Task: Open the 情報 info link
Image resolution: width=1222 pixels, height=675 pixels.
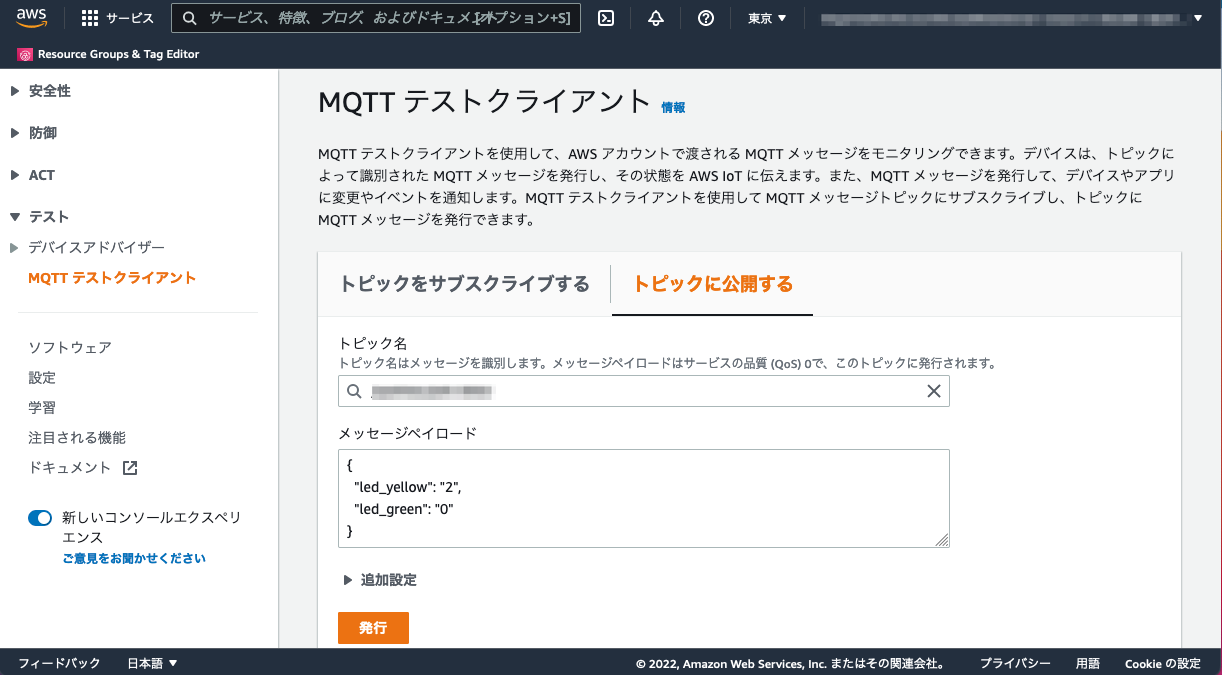Action: click(x=673, y=107)
